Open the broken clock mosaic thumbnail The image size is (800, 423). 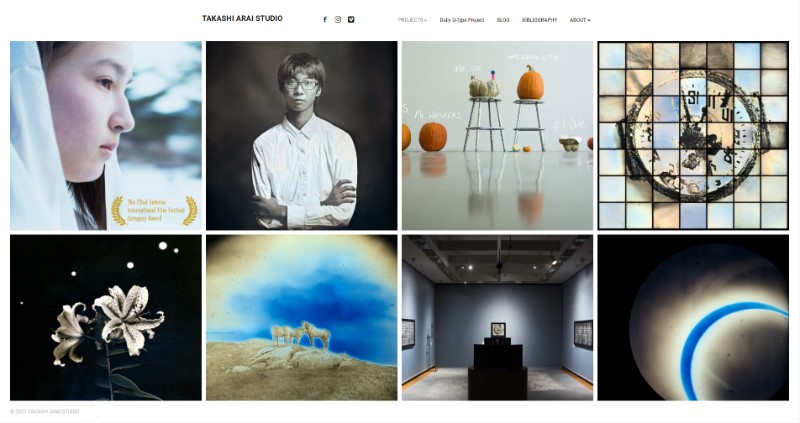click(693, 136)
